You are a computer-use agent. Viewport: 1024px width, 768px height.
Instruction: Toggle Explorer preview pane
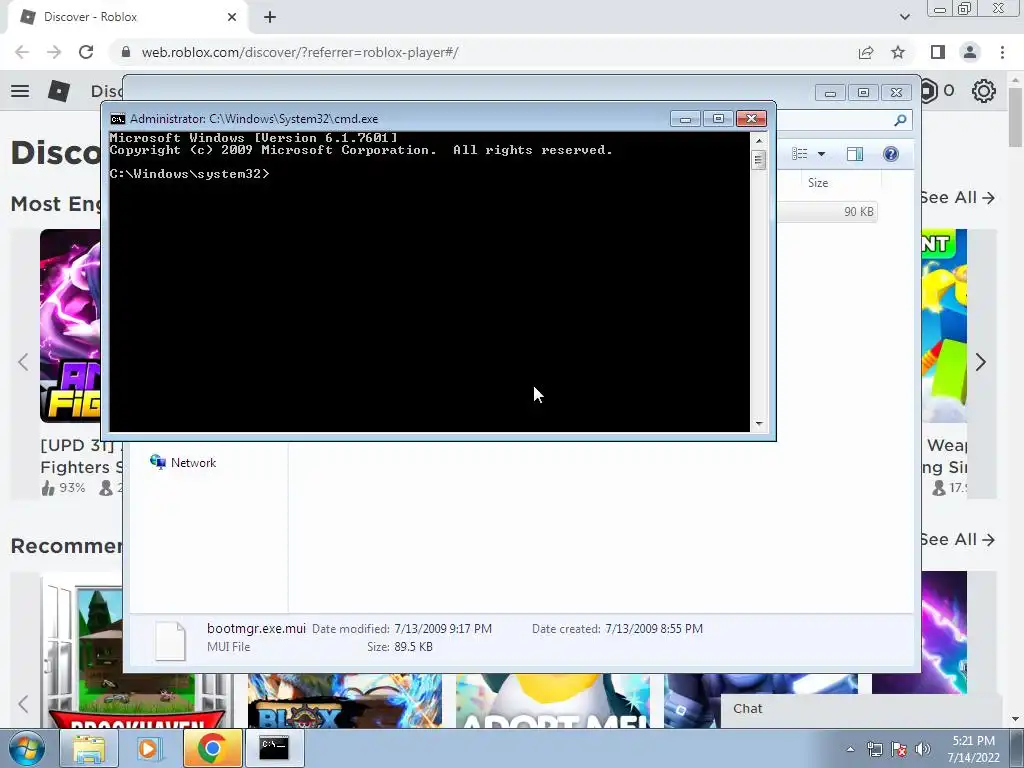pos(855,154)
